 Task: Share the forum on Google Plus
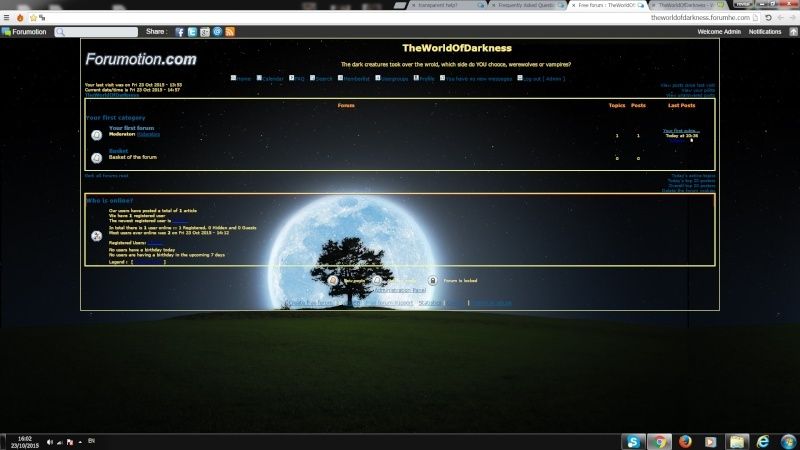point(205,32)
